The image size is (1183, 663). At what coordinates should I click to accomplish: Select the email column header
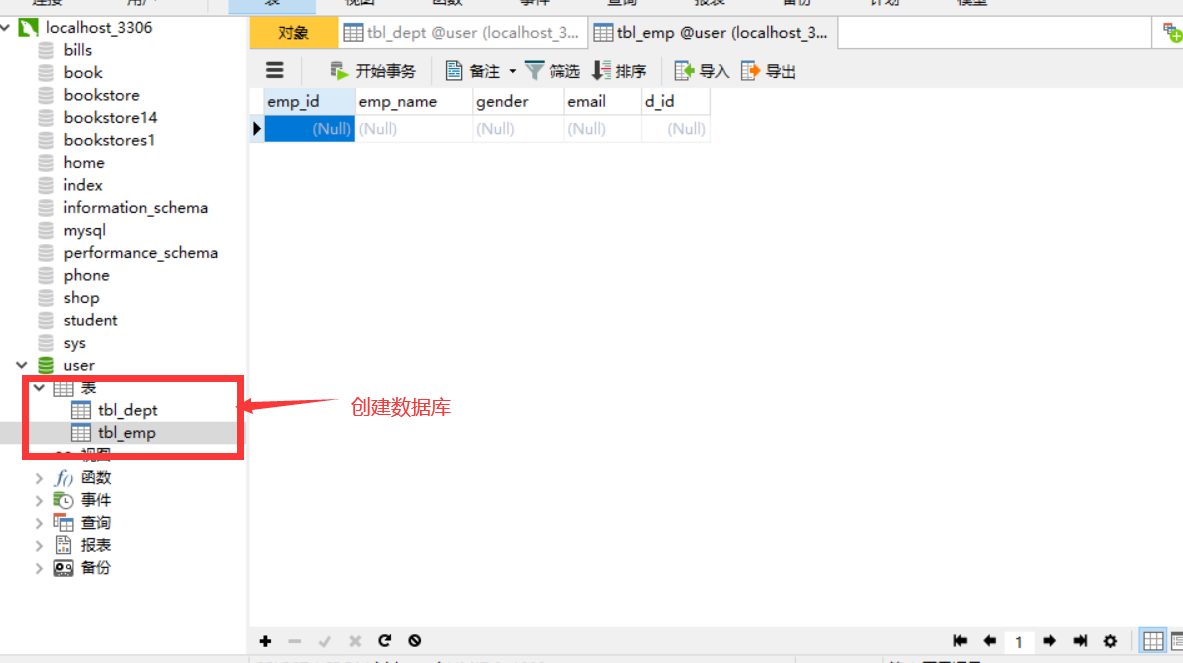[x=603, y=101]
